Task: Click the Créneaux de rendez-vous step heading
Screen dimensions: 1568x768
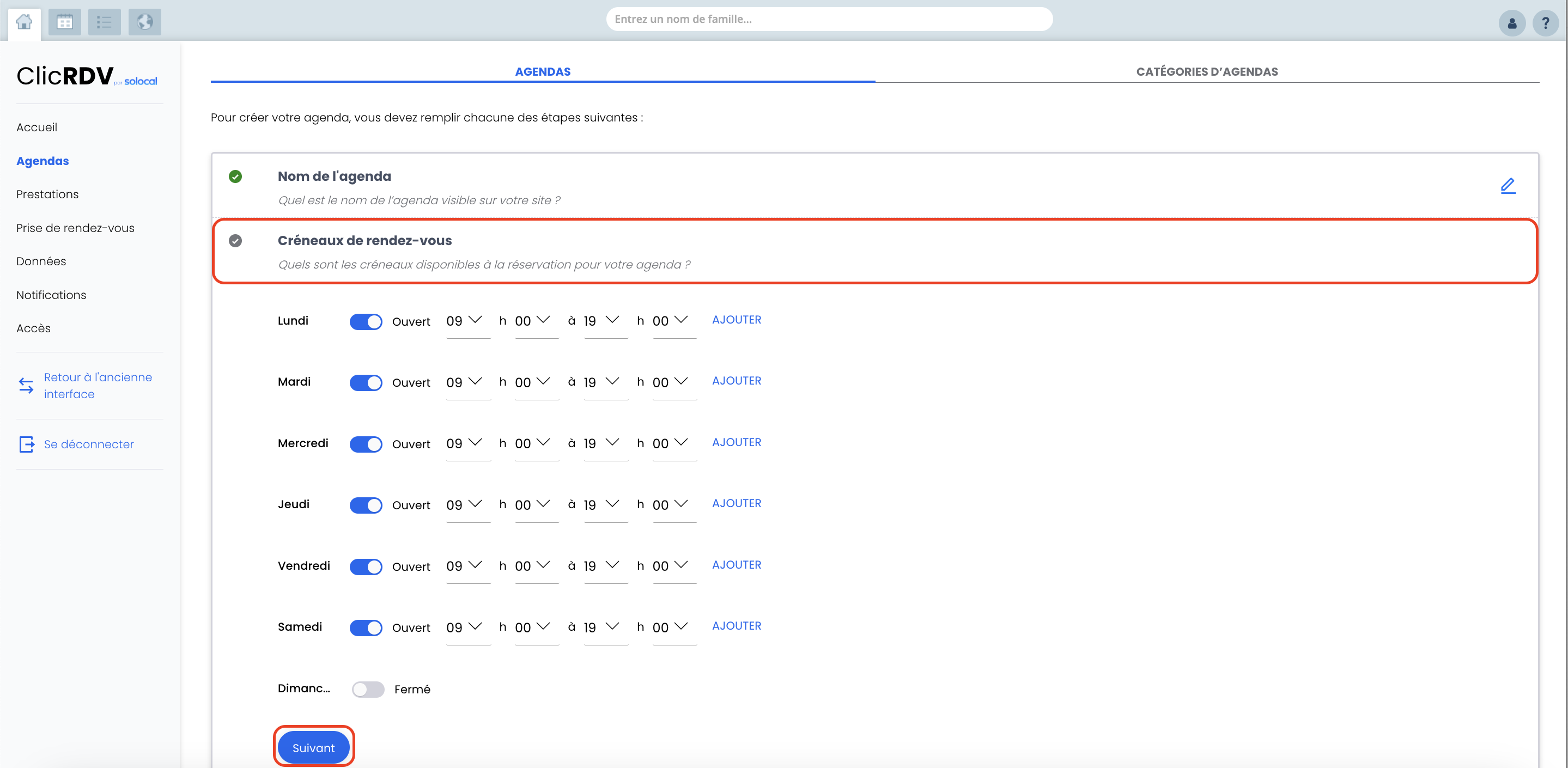Action: (364, 241)
